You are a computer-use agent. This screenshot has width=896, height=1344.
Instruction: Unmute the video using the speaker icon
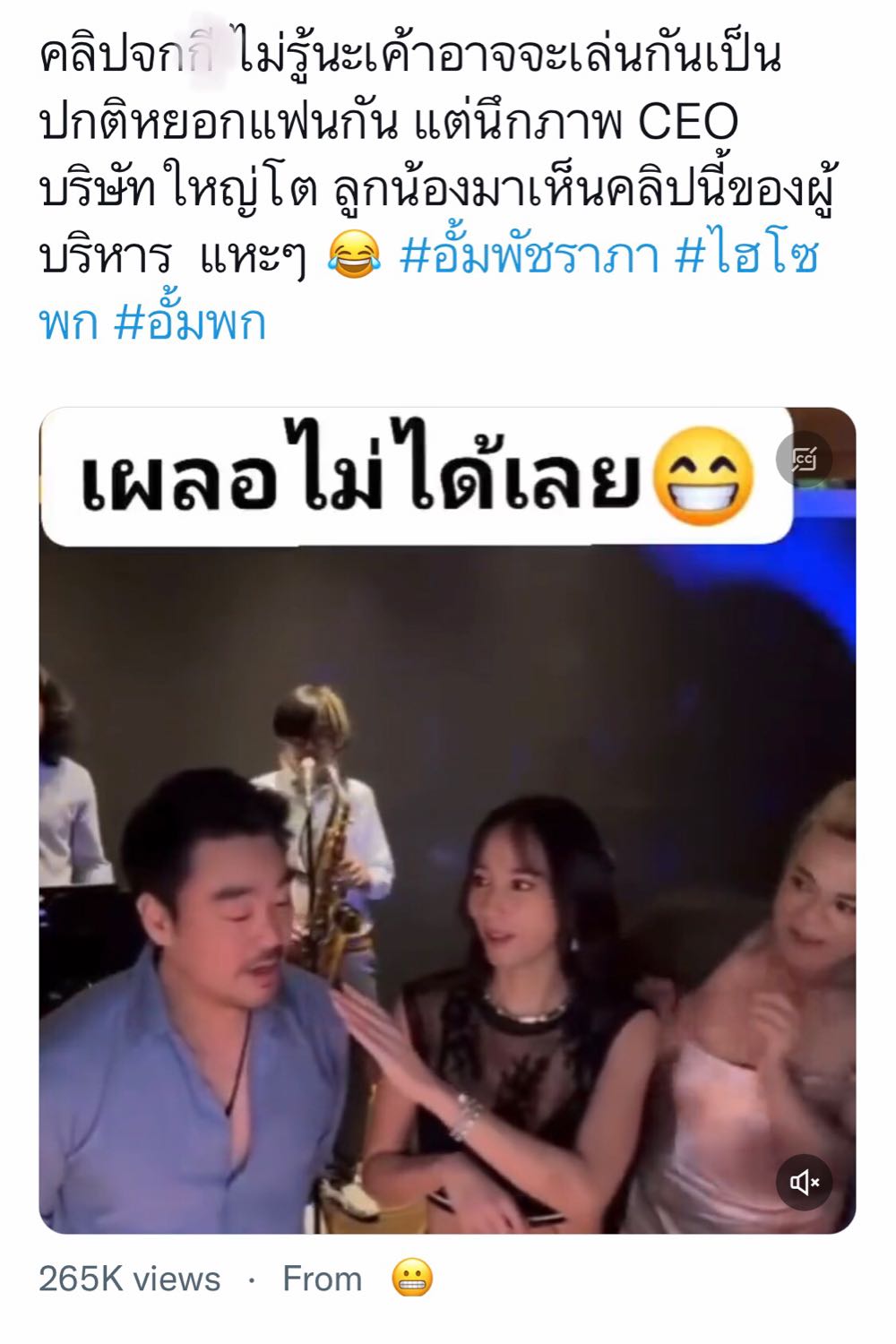click(x=804, y=1183)
